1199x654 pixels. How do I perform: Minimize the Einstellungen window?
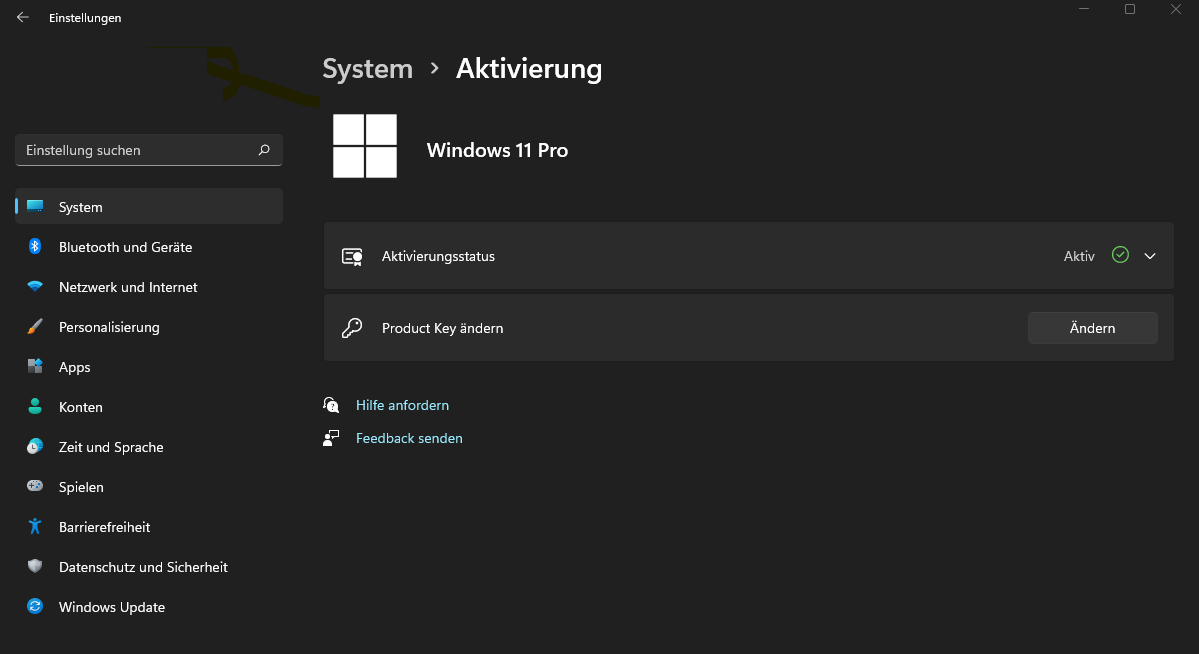point(1084,9)
